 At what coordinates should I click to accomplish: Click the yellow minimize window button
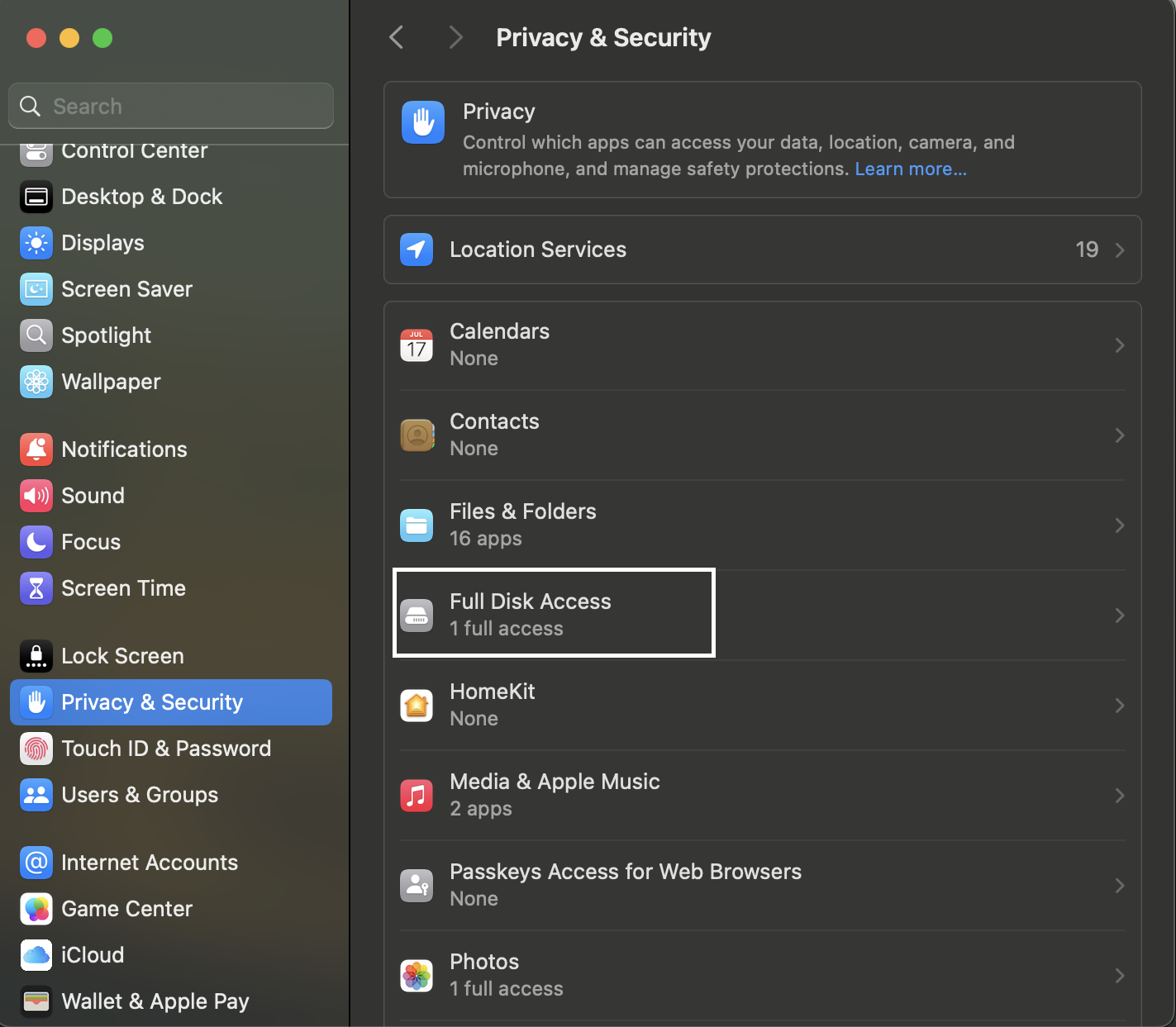pyautogui.click(x=69, y=38)
